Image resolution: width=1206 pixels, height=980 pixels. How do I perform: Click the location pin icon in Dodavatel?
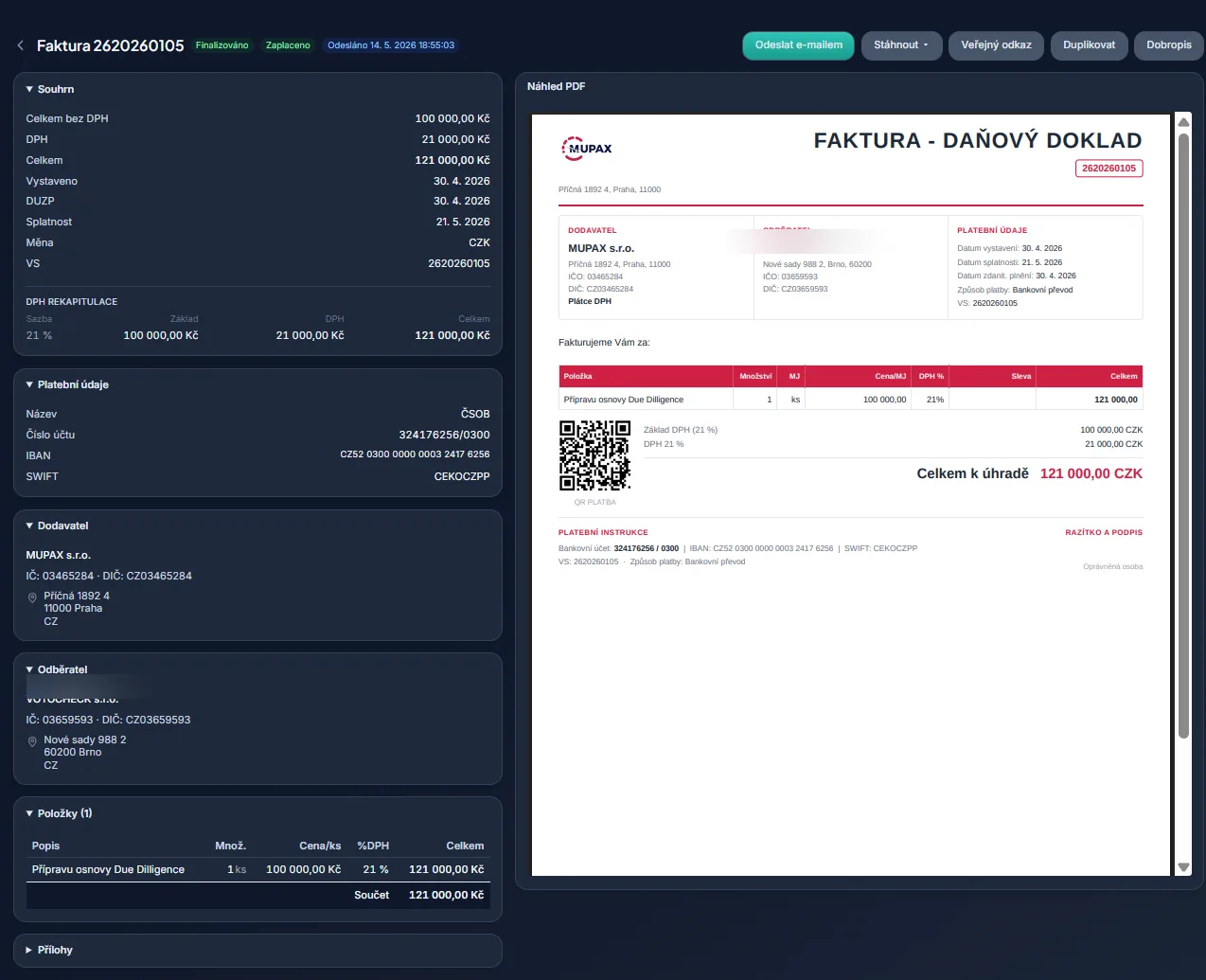[32, 597]
